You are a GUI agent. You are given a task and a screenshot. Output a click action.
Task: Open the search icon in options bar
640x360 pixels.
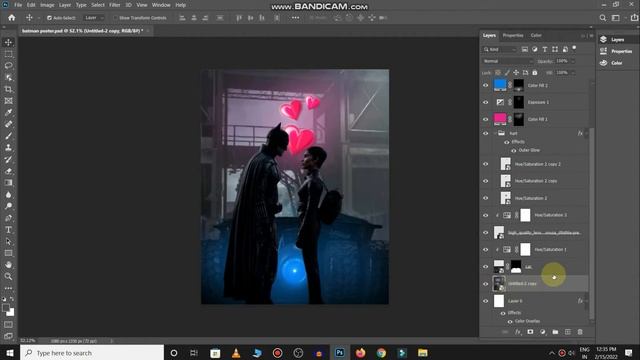tap(602, 18)
